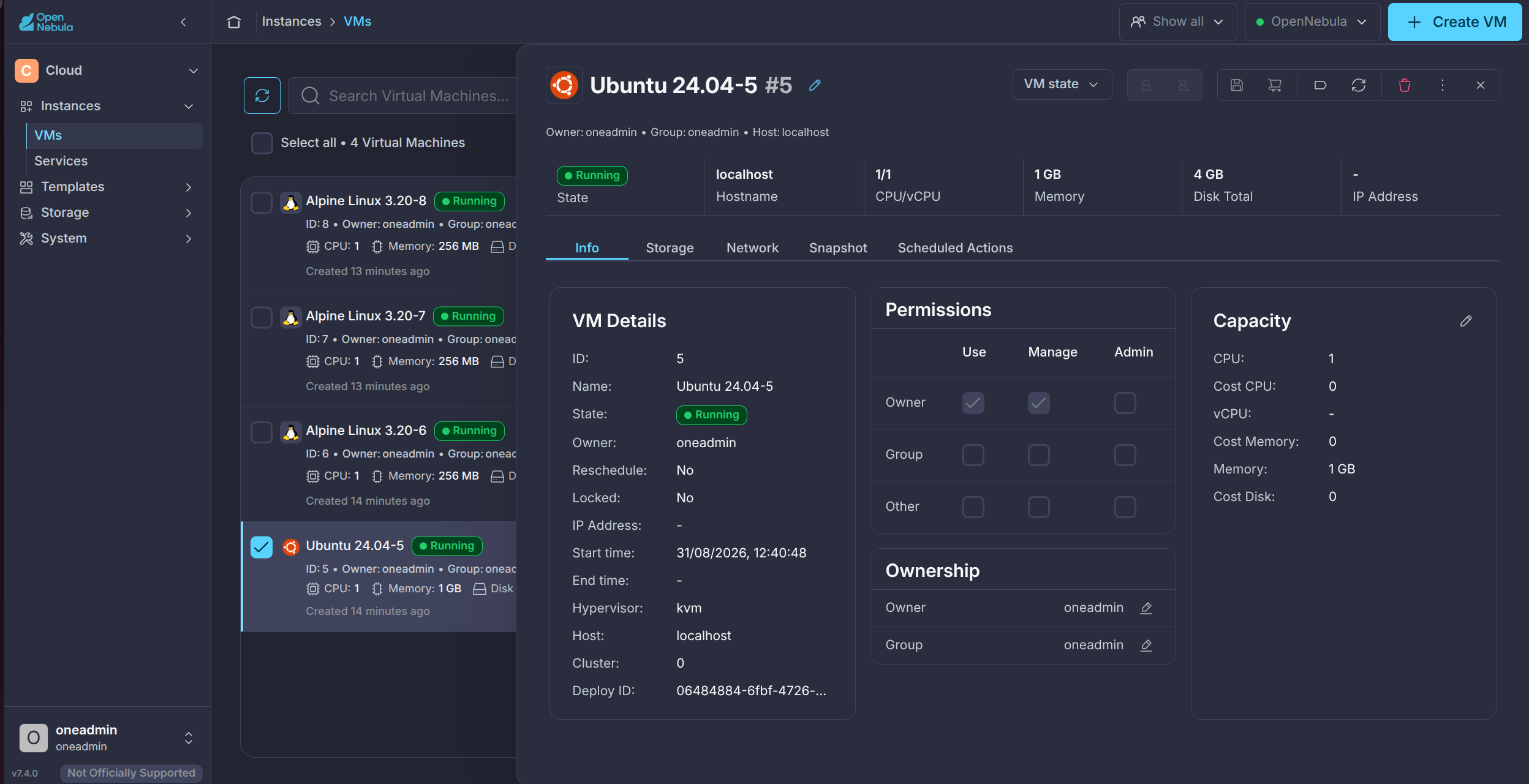This screenshot has height=784, width=1529.
Task: Switch to the Scheduled Actions tab
Action: [x=955, y=248]
